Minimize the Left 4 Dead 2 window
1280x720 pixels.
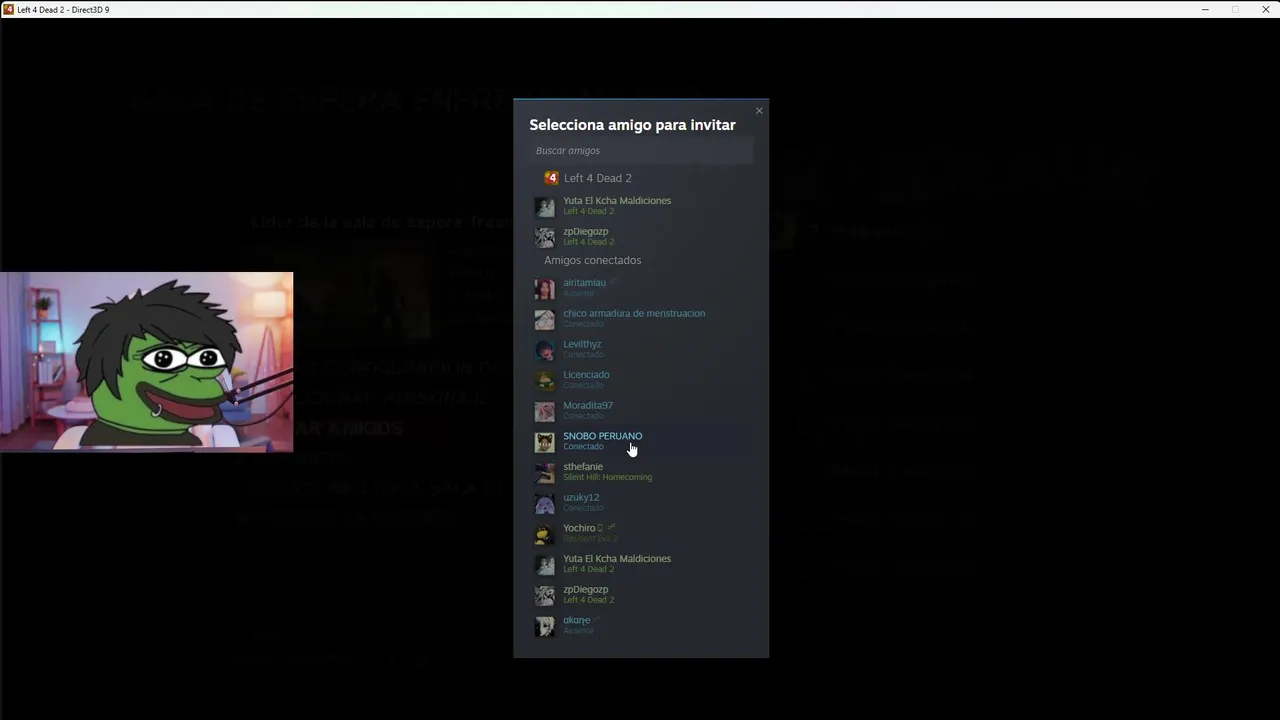1205,9
